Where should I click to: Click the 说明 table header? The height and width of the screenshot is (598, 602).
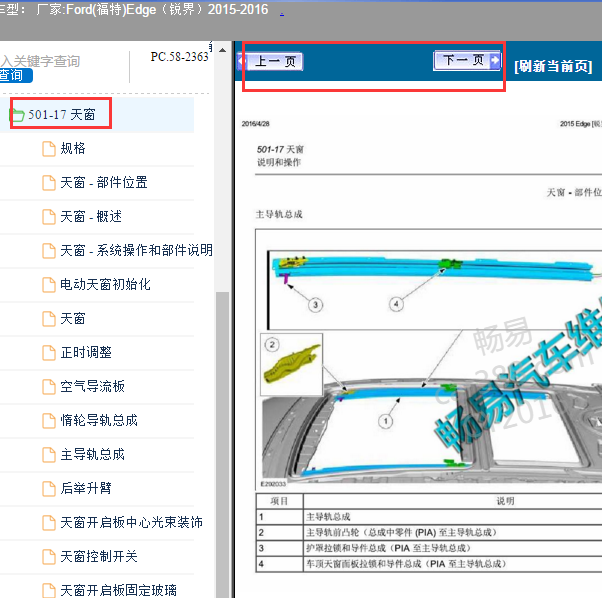coord(505,501)
